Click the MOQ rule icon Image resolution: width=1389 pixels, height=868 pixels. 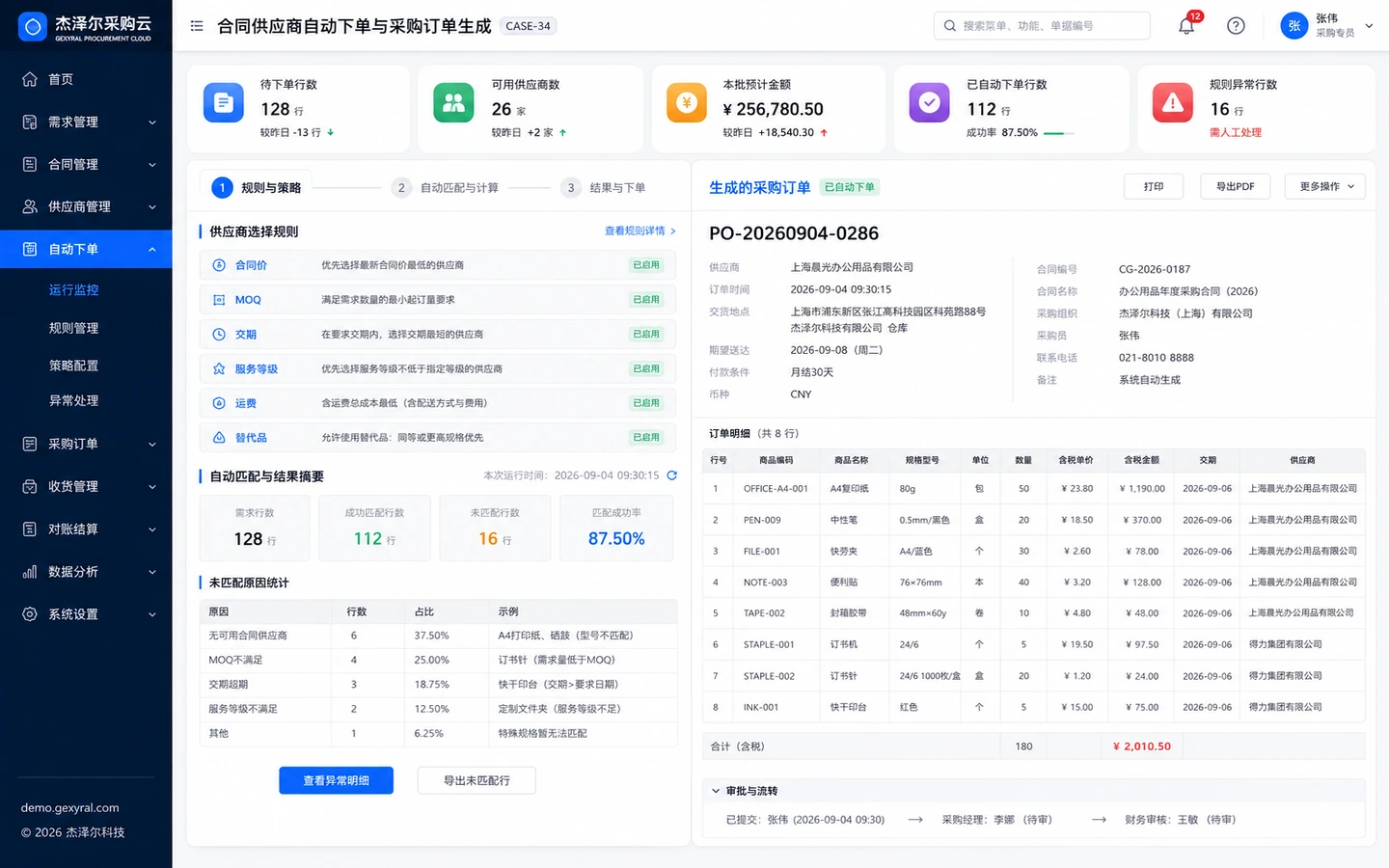(x=219, y=300)
